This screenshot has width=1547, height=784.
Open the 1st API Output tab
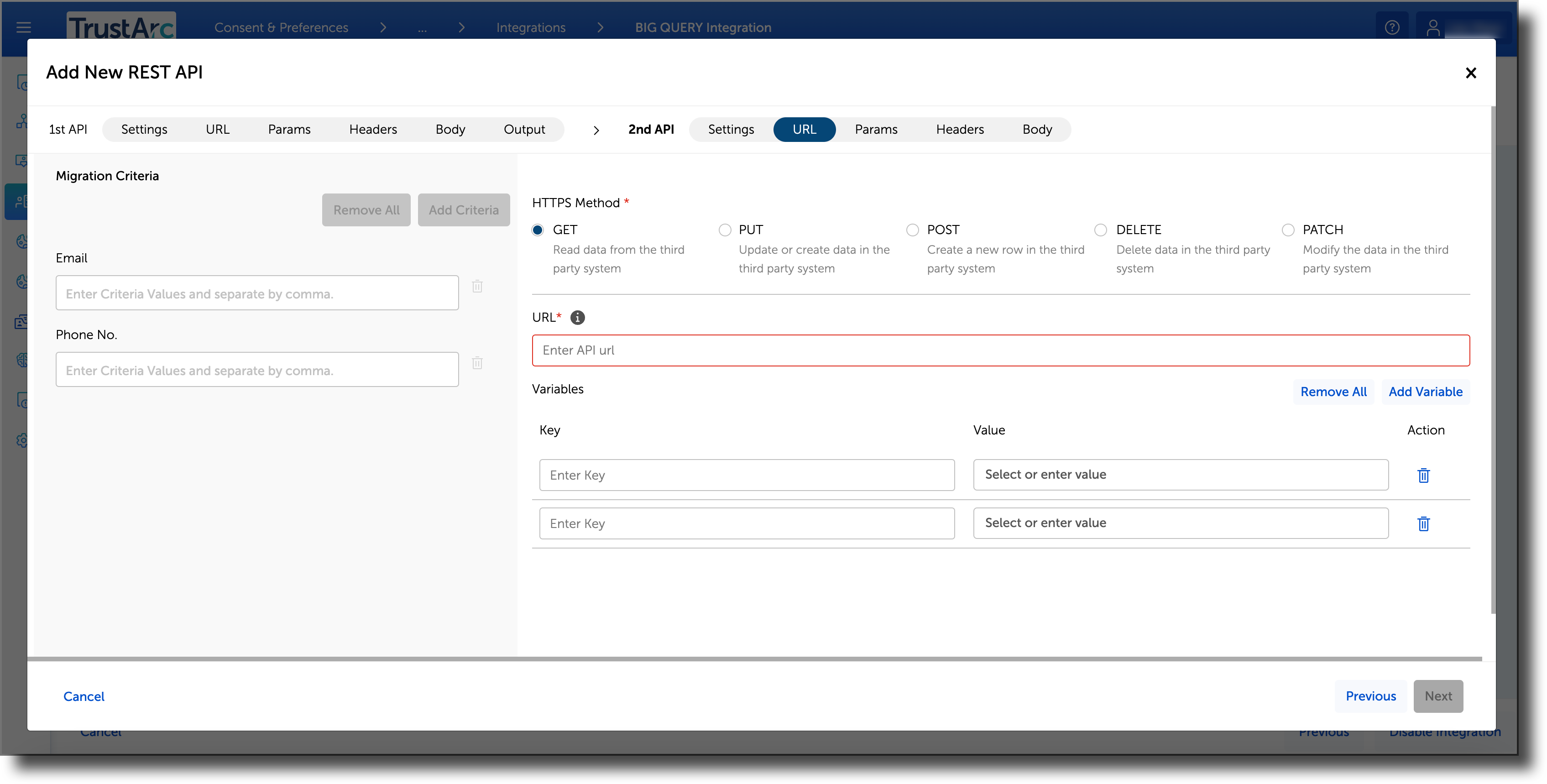[x=524, y=130]
